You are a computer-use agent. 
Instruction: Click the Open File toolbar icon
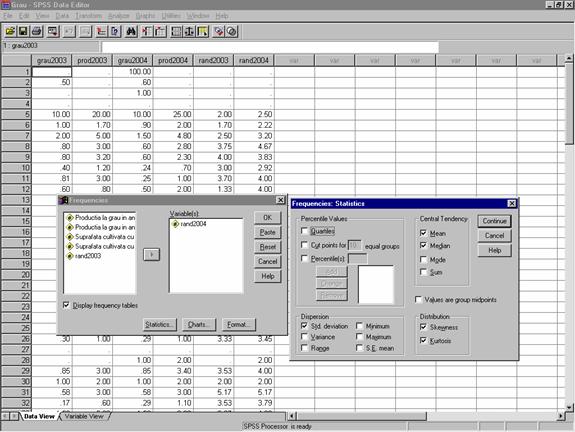coord(10,32)
